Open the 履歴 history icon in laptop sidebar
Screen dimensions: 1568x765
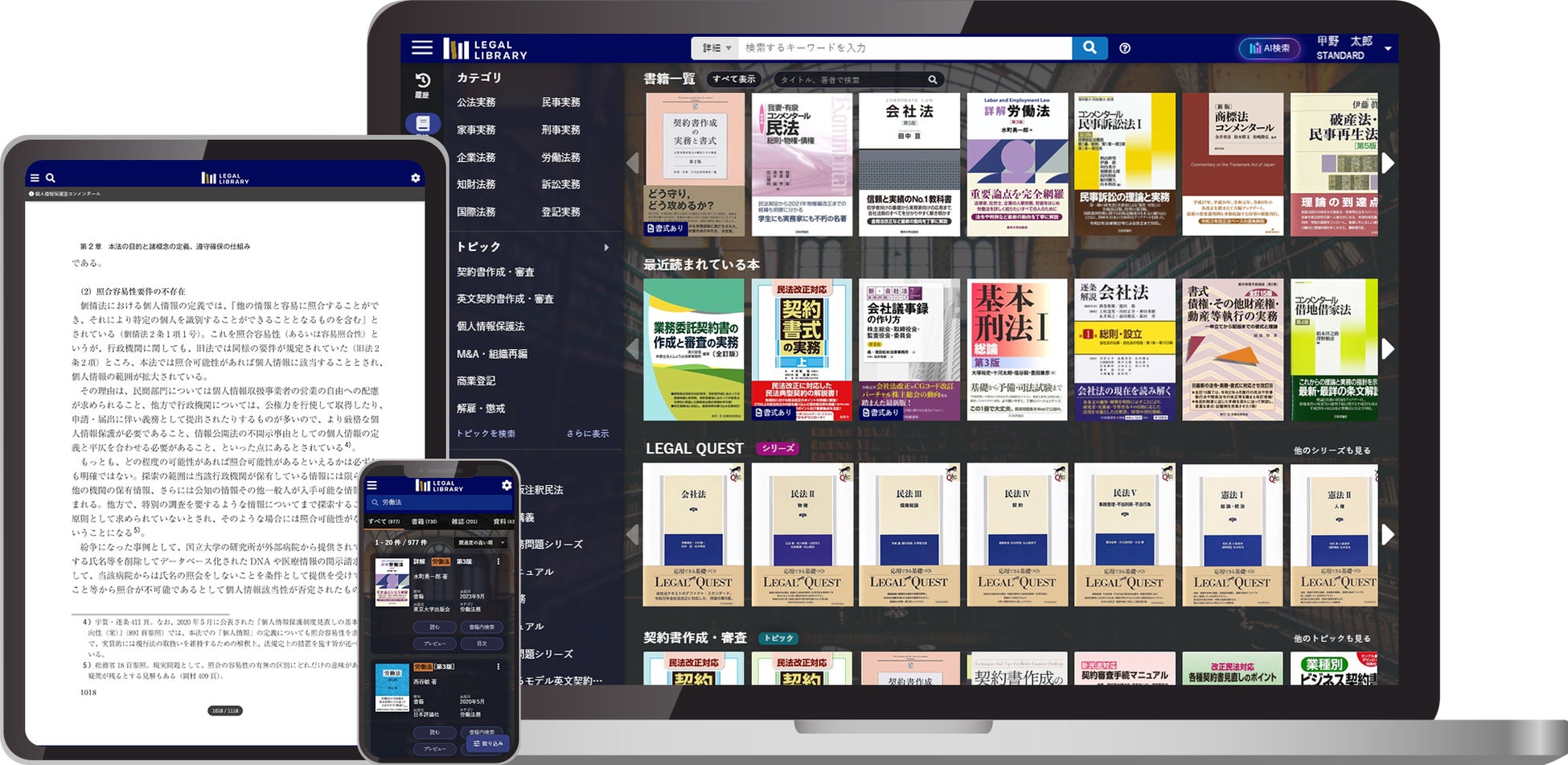click(x=422, y=85)
